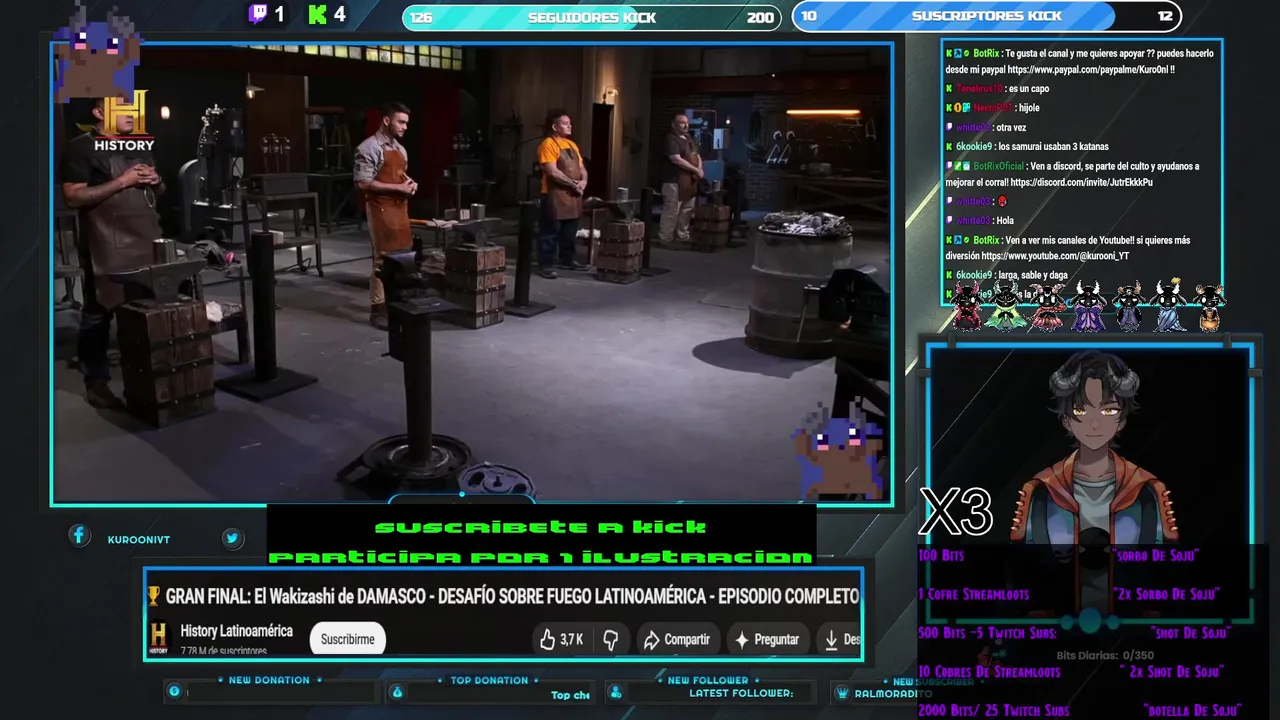
Task: Click the X3 multiplier text
Action: point(956,512)
